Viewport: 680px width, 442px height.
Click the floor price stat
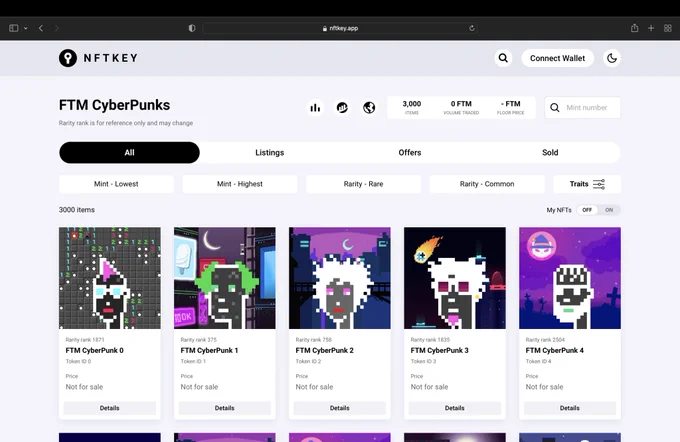pos(510,107)
